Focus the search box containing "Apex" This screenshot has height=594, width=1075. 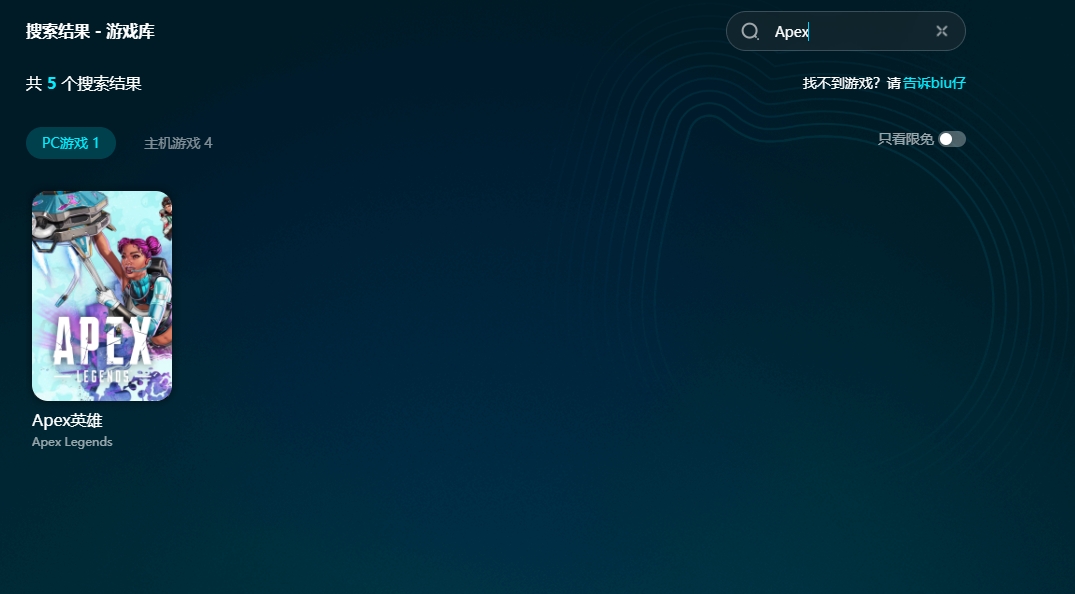(850, 31)
